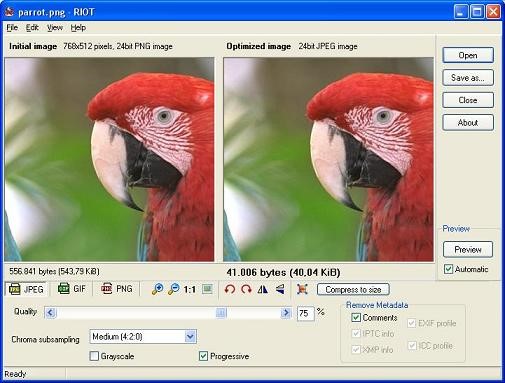The image size is (505, 383).
Task: Switch to the PNG format tab
Action: 117,289
